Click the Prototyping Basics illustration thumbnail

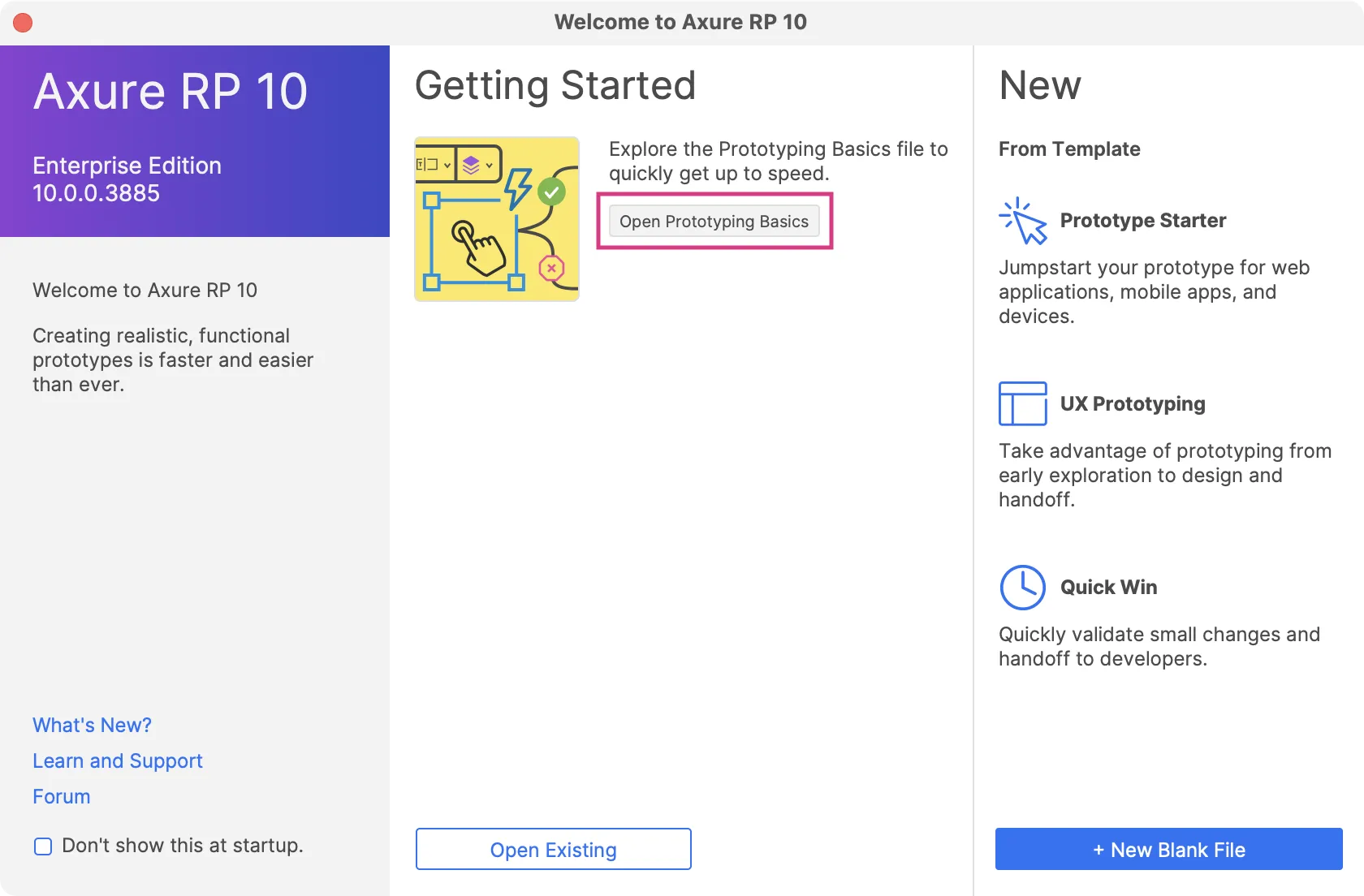497,219
